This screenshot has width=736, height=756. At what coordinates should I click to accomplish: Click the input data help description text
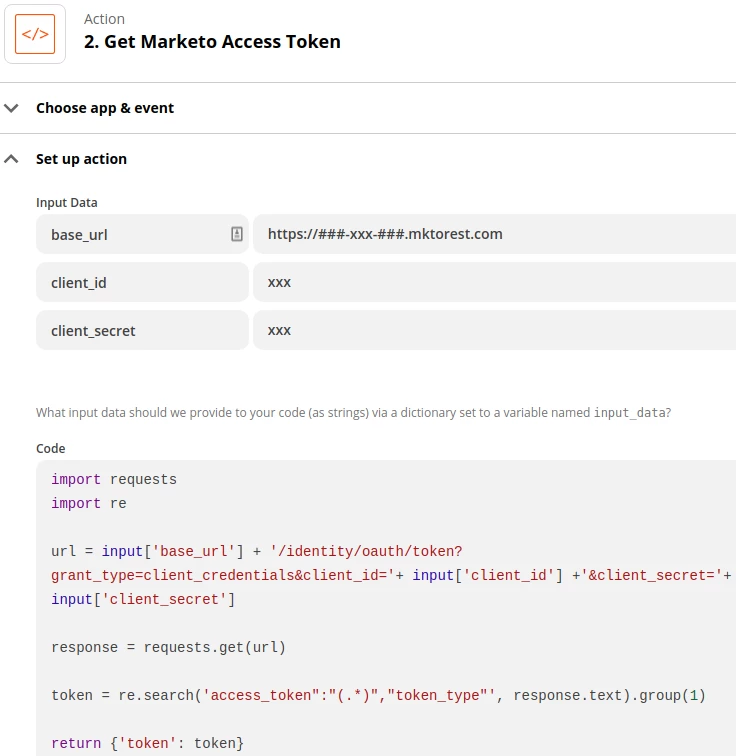[x=353, y=413]
